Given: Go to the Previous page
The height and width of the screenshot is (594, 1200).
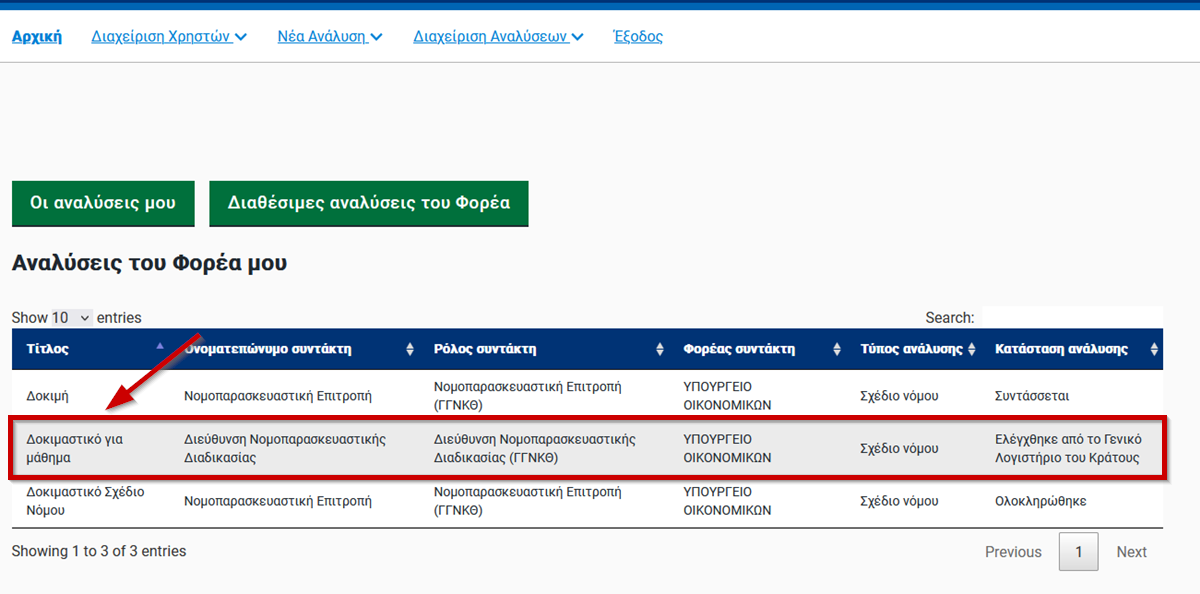Looking at the screenshot, I should point(1013,552).
